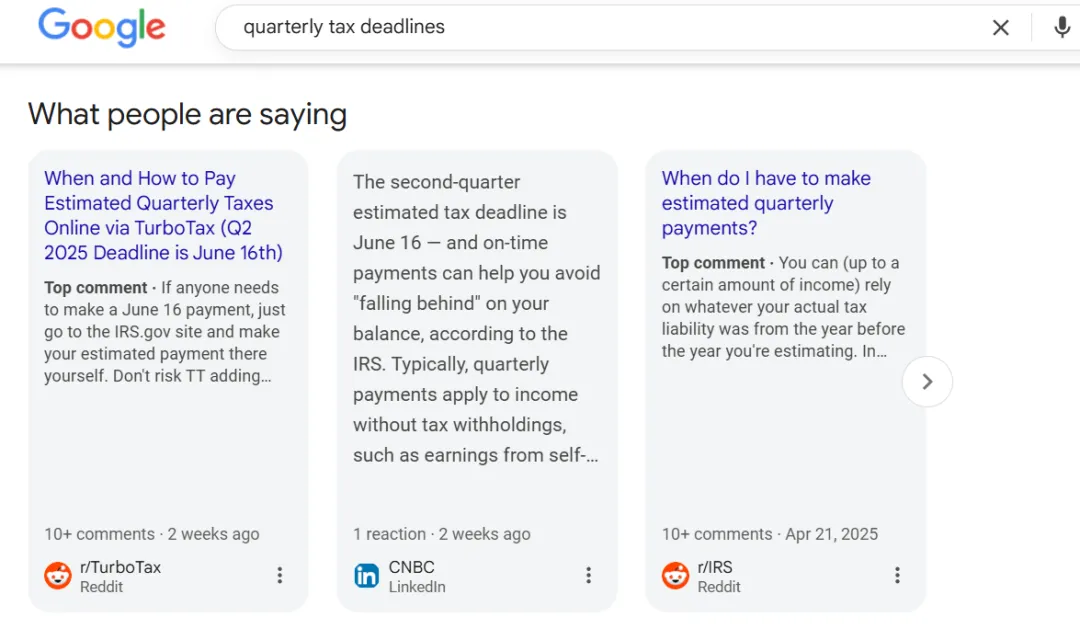Screen dimensions: 1080x640
Task: Open three-dot menu on the r/TurboTax card
Action: [280, 575]
